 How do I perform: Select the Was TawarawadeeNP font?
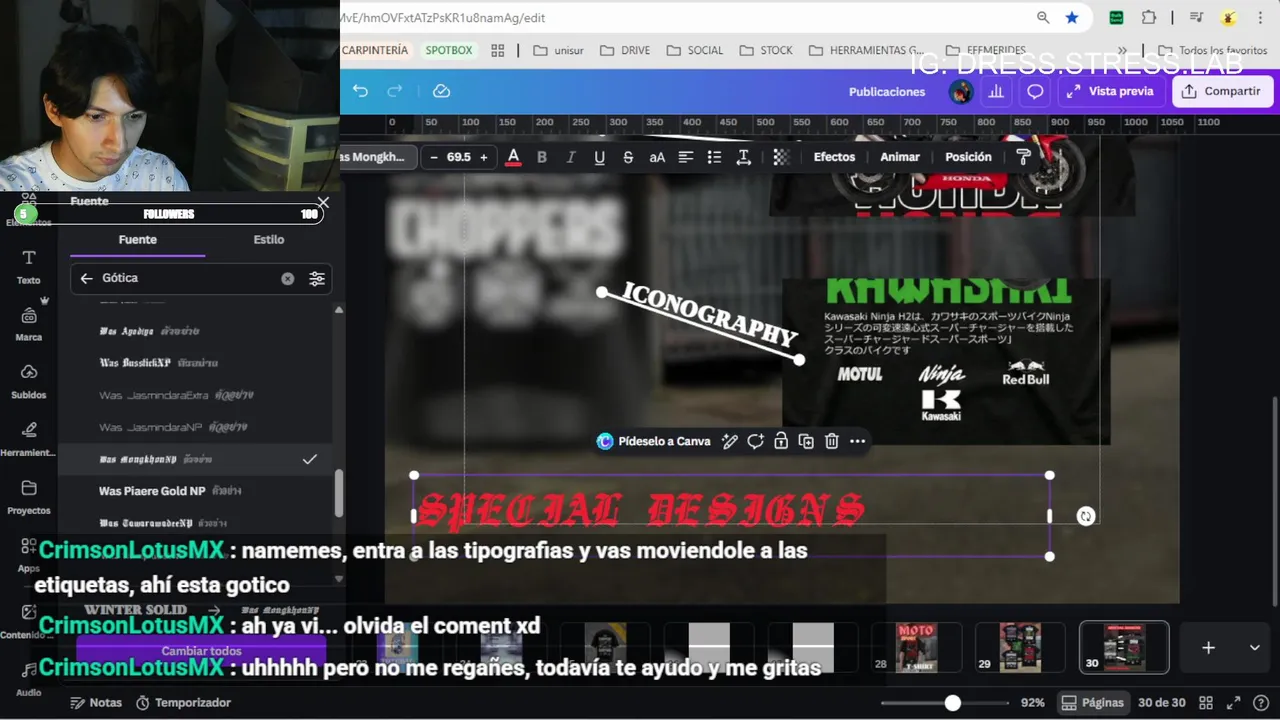click(x=195, y=522)
